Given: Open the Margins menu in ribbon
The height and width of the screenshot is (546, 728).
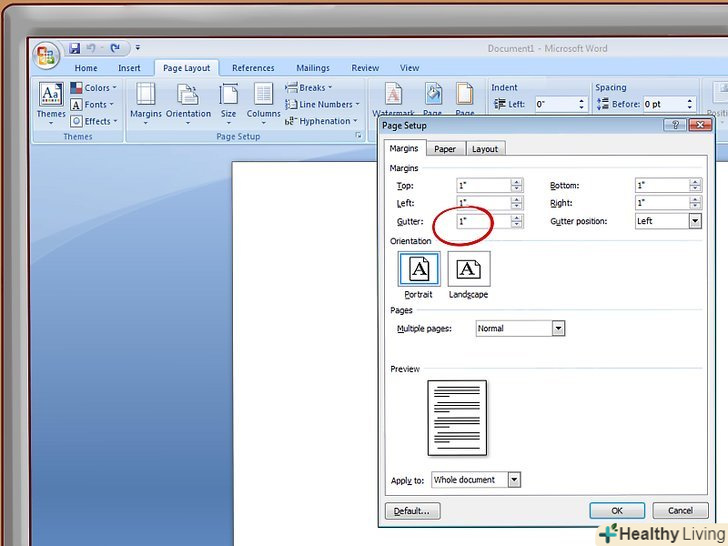Looking at the screenshot, I should click(145, 100).
